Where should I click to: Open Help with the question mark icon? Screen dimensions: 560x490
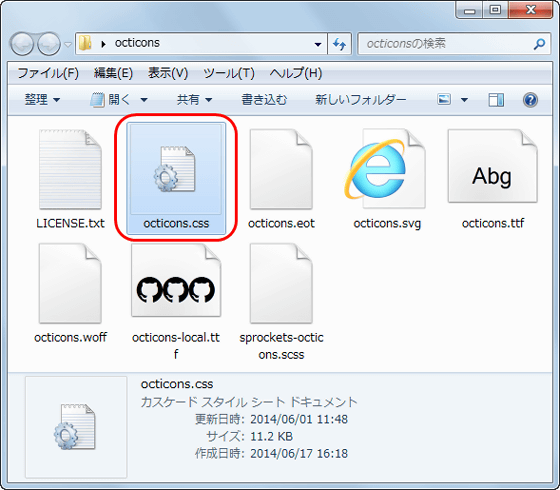tap(530, 100)
